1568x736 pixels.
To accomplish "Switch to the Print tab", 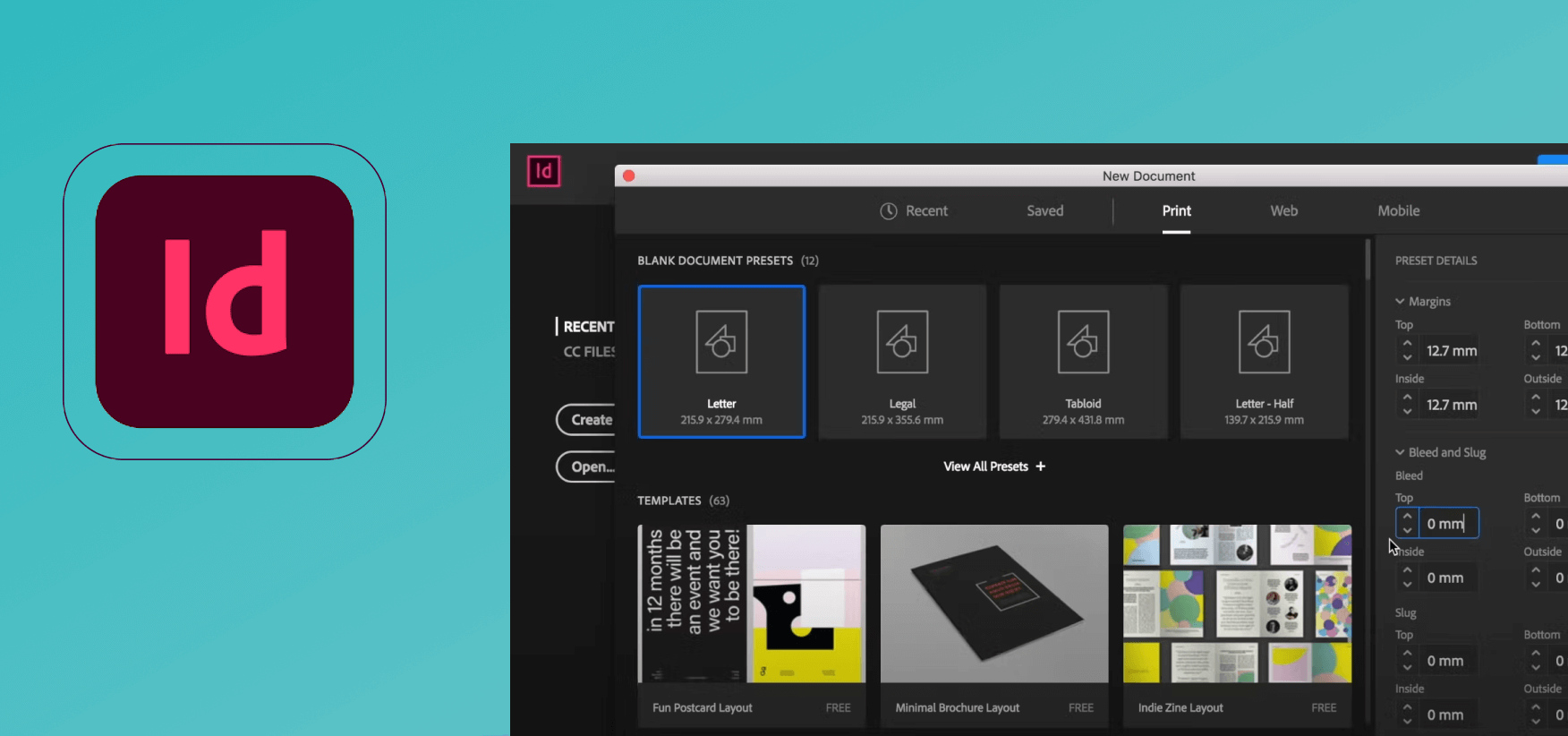I will [1176, 211].
